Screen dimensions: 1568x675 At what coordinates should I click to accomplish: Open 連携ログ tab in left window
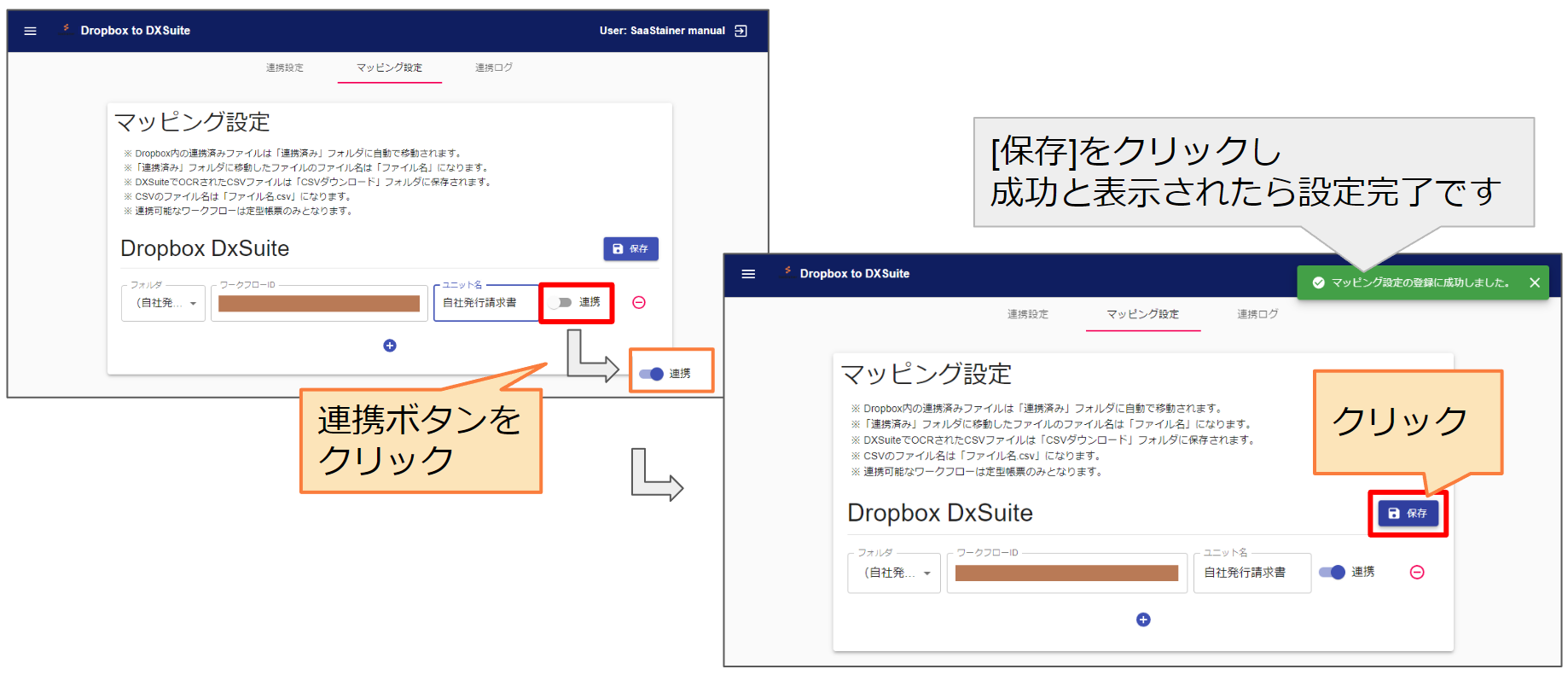pos(494,67)
